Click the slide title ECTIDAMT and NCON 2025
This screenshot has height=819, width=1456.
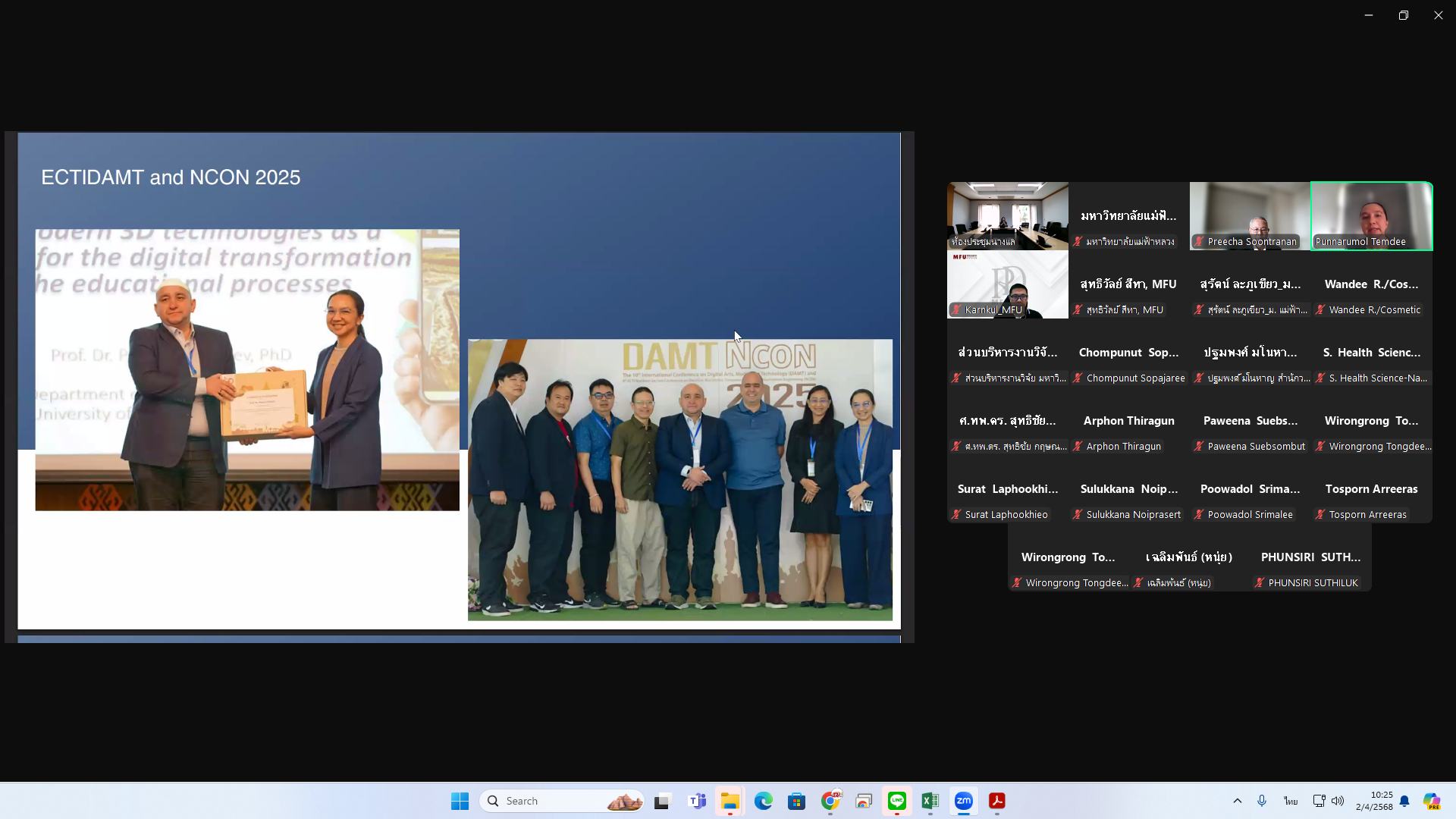[171, 177]
